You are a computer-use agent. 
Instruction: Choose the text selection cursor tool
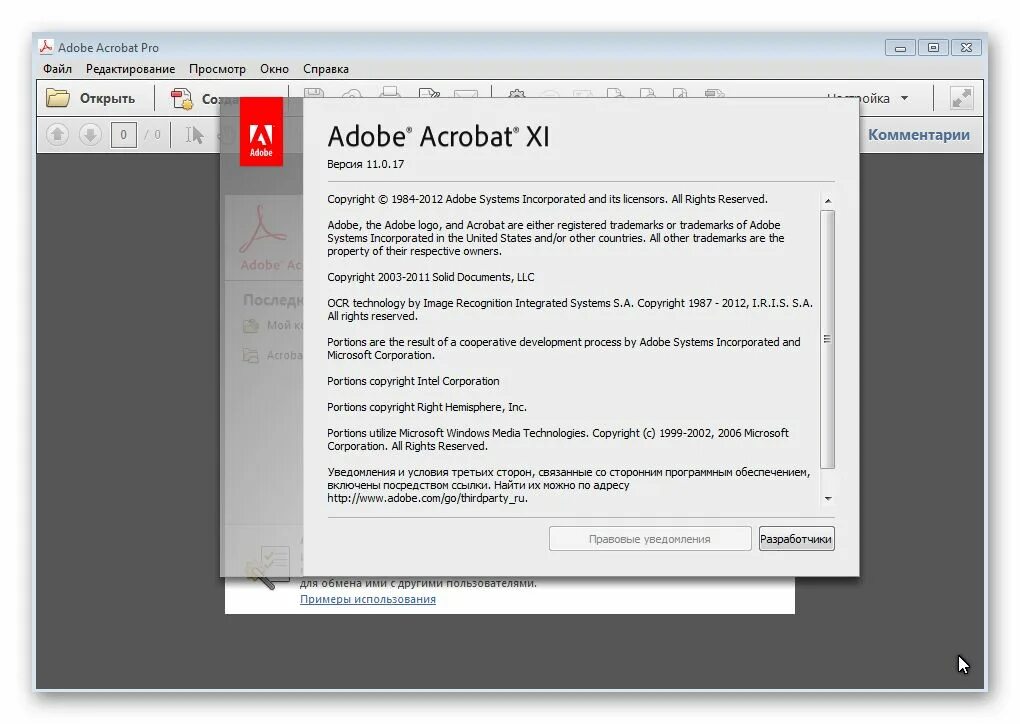click(194, 135)
